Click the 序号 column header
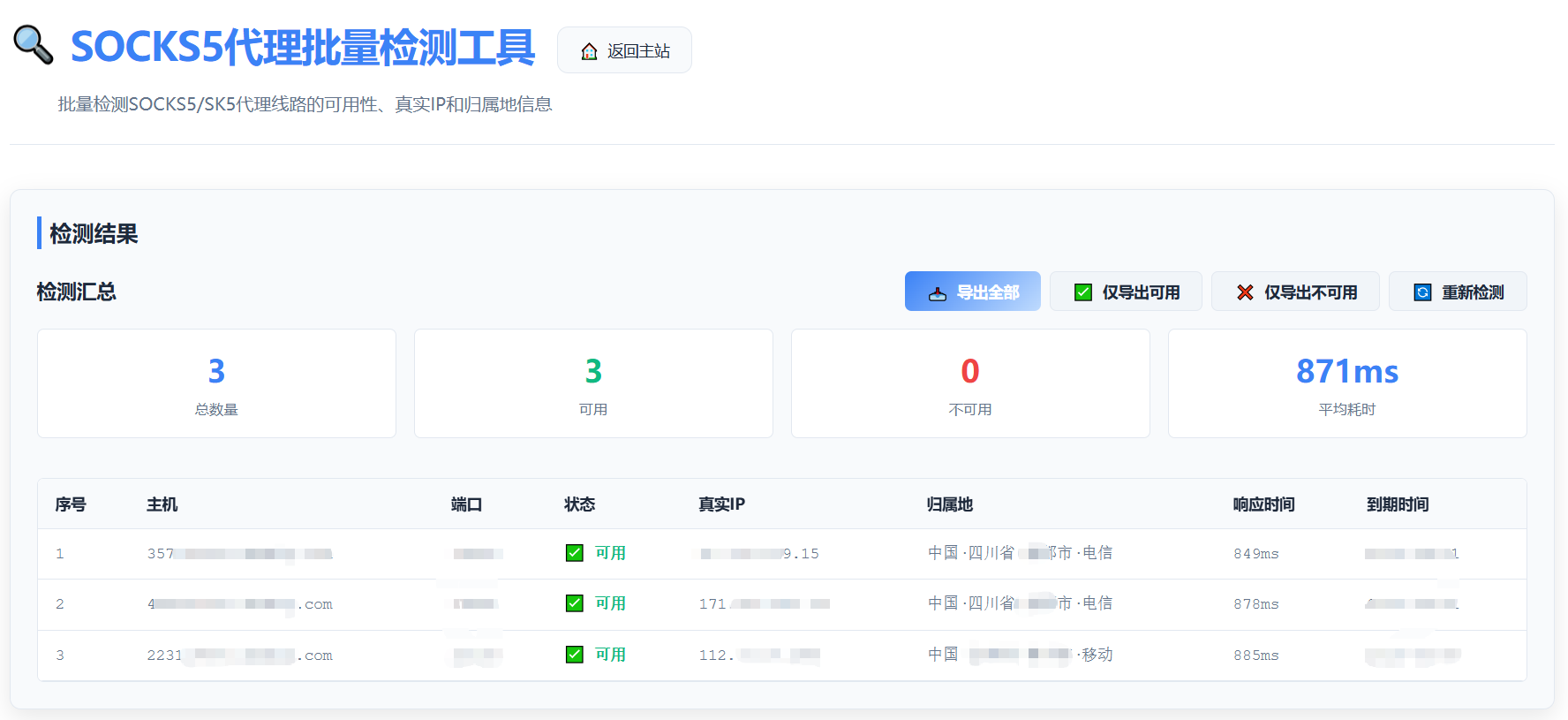The image size is (1568, 720). pos(71,504)
